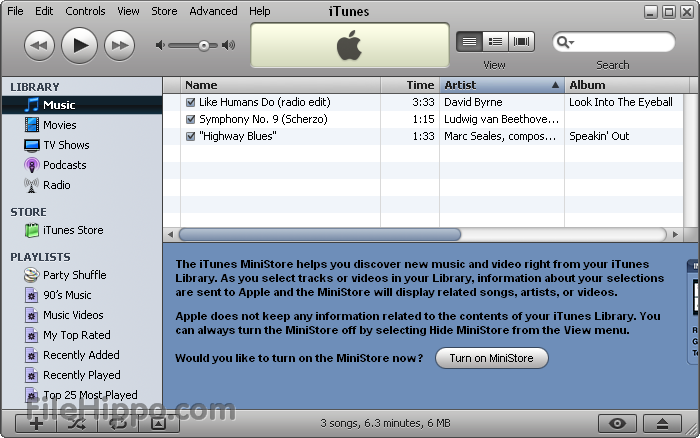The width and height of the screenshot is (700, 438).
Task: Click the scrollbar left arrow
Action: (x=170, y=234)
